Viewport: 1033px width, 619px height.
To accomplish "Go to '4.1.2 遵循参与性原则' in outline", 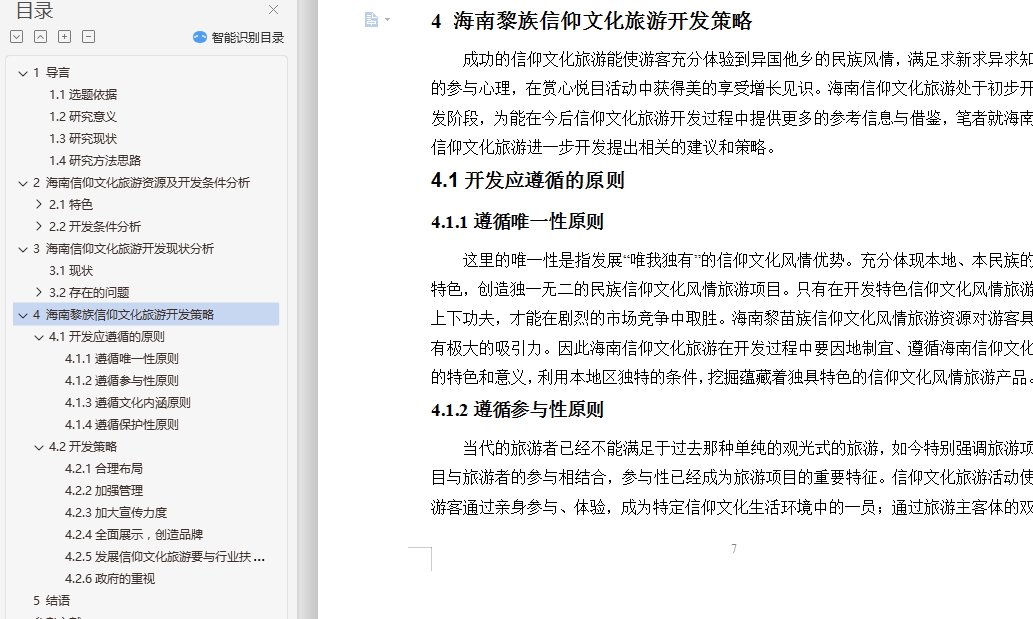I will point(122,381).
